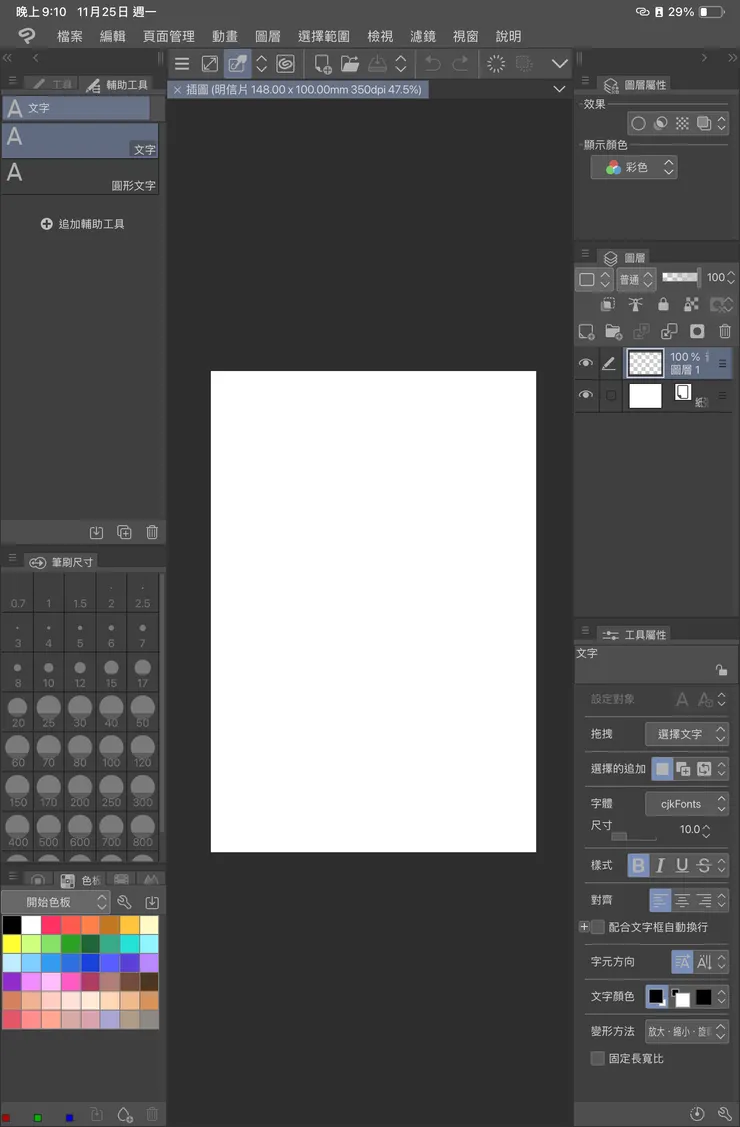The image size is (740, 1127).
Task: Select the 圖形文字 sub tool
Action: coord(80,176)
